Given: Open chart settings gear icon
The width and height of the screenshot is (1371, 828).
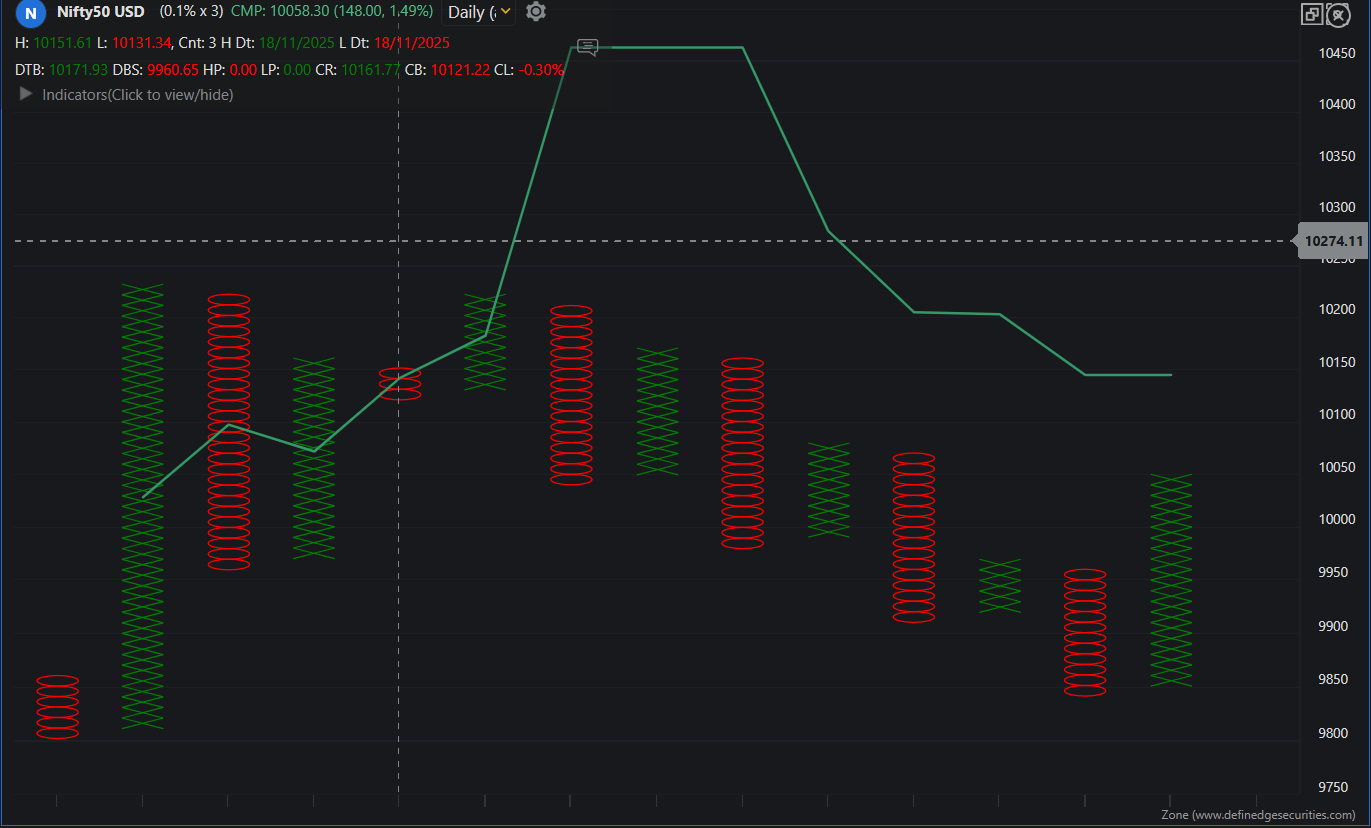Looking at the screenshot, I should (536, 12).
